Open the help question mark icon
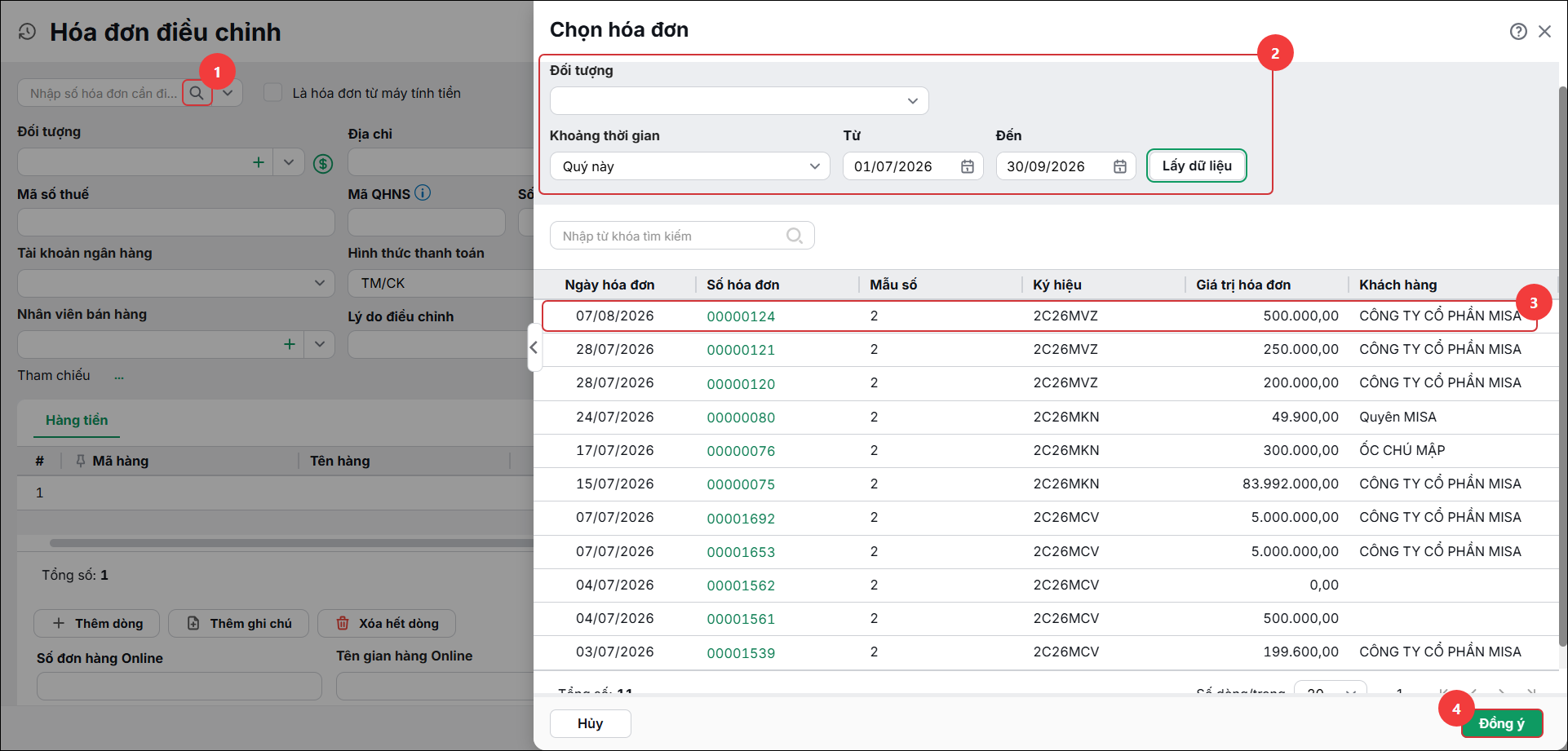The width and height of the screenshot is (1568, 751). pyautogui.click(x=1518, y=31)
